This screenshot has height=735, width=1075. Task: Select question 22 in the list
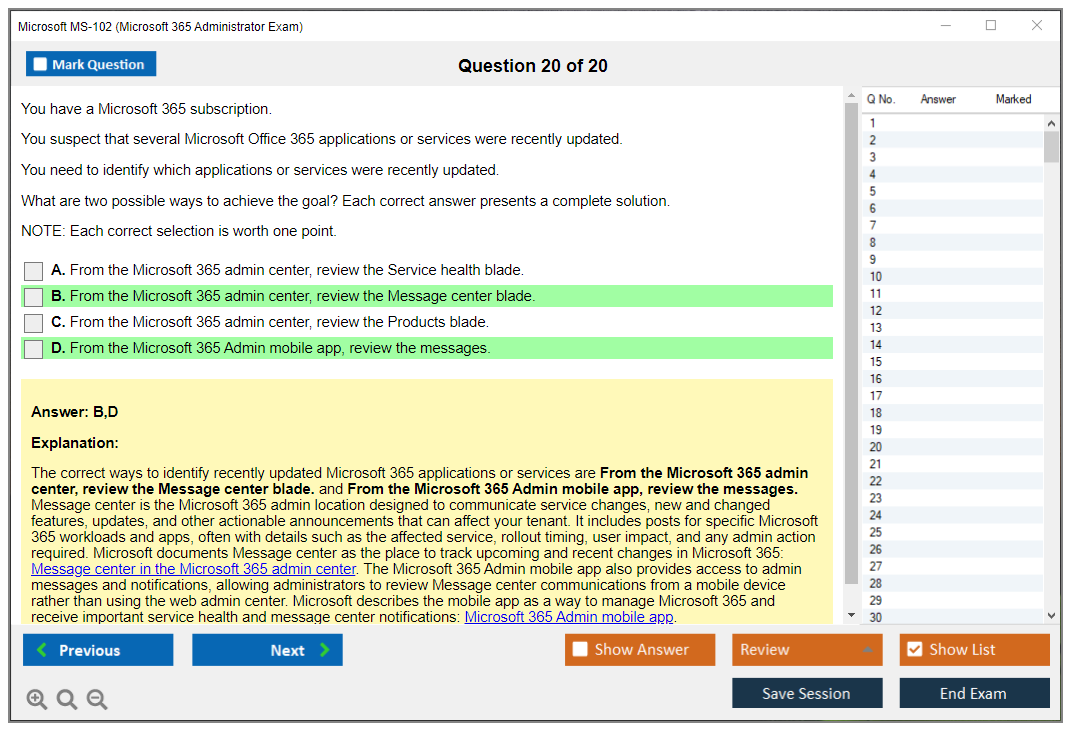pos(953,481)
